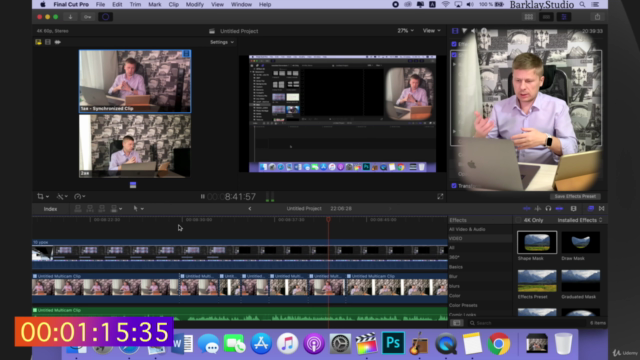Image resolution: width=640 pixels, height=360 pixels.
Task: Open the Installed Effects popup menu
Action: 580,220
